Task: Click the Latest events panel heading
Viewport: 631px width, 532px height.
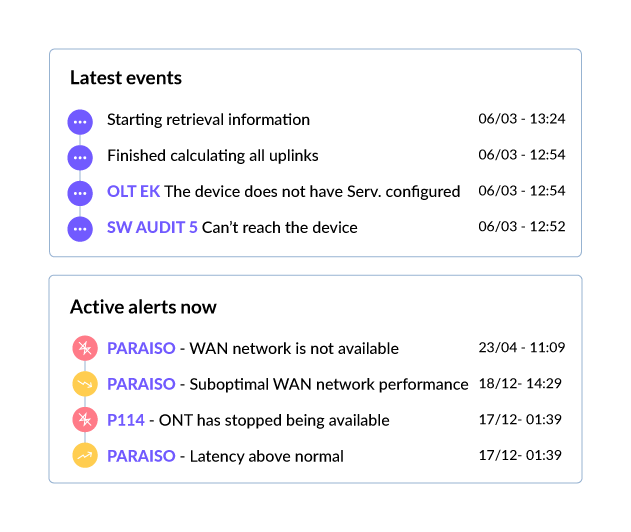Action: pyautogui.click(x=126, y=78)
